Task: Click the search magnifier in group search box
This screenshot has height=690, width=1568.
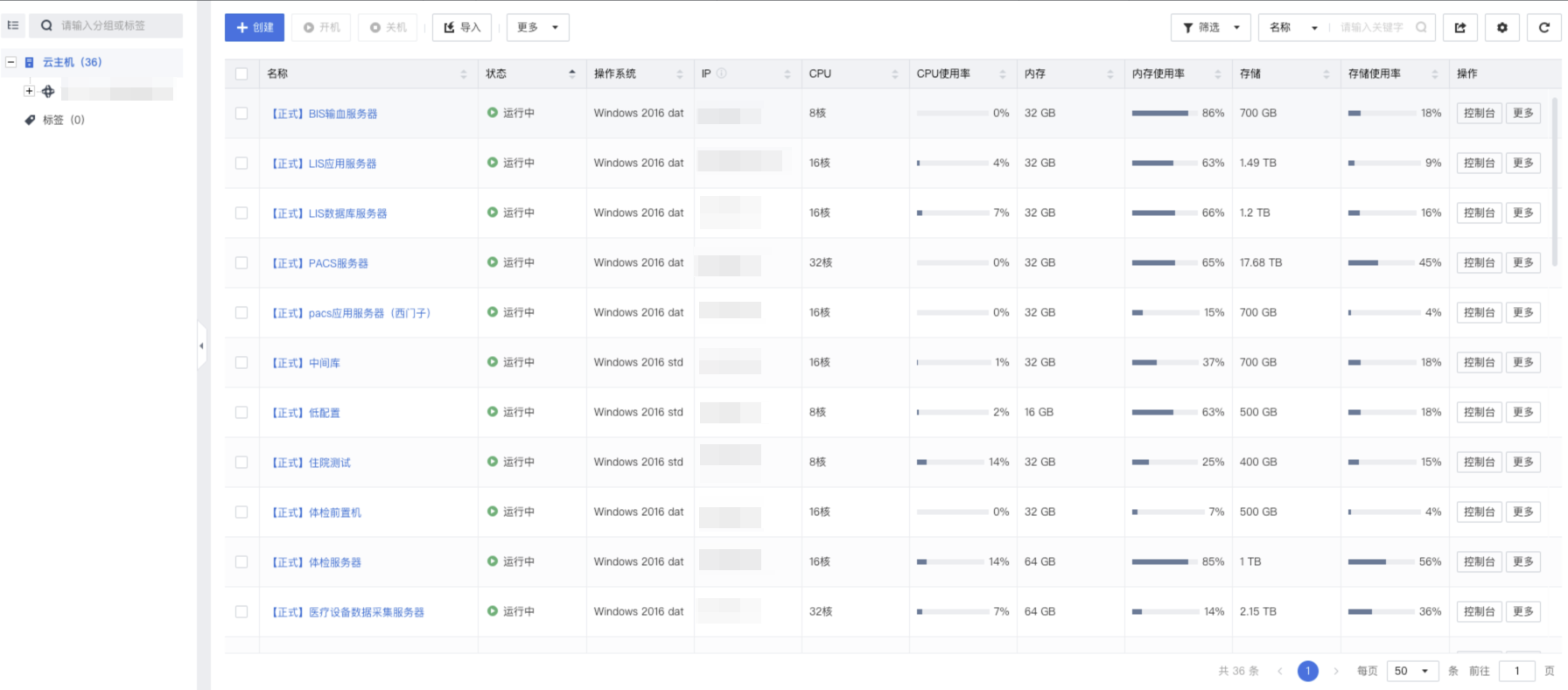Action: click(46, 25)
